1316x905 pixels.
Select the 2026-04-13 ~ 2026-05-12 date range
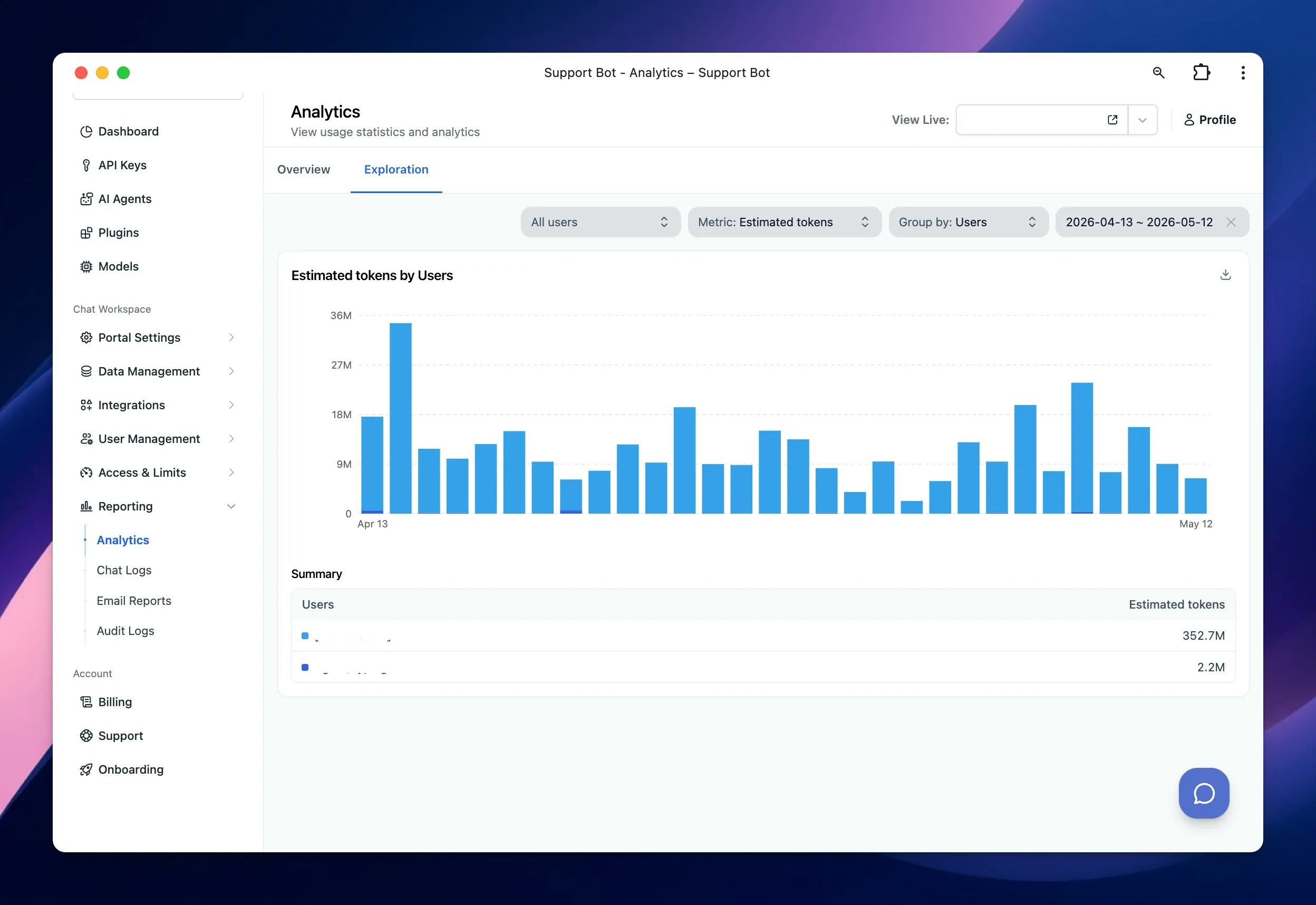pyautogui.click(x=1139, y=222)
